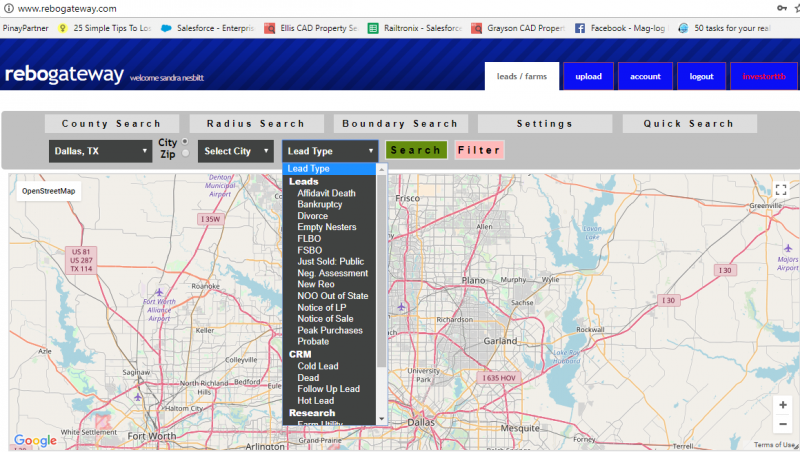
Task: Open the 25 Simple Tips bookmark
Action: (x=106, y=28)
